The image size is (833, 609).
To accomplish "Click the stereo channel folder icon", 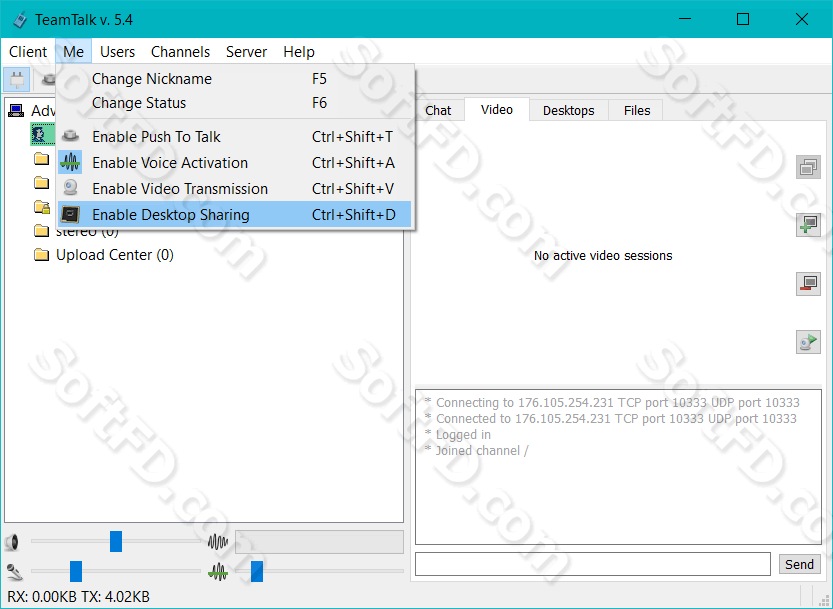I will click(41, 231).
